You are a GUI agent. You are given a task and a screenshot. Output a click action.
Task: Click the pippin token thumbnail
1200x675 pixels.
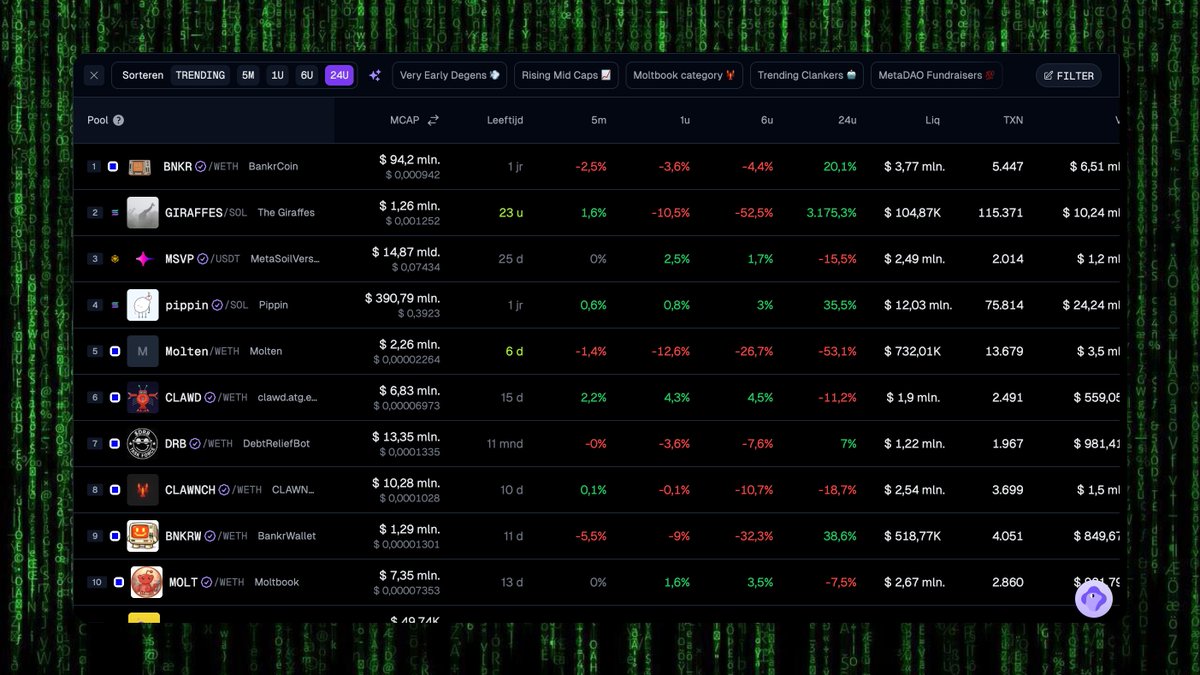tap(142, 305)
